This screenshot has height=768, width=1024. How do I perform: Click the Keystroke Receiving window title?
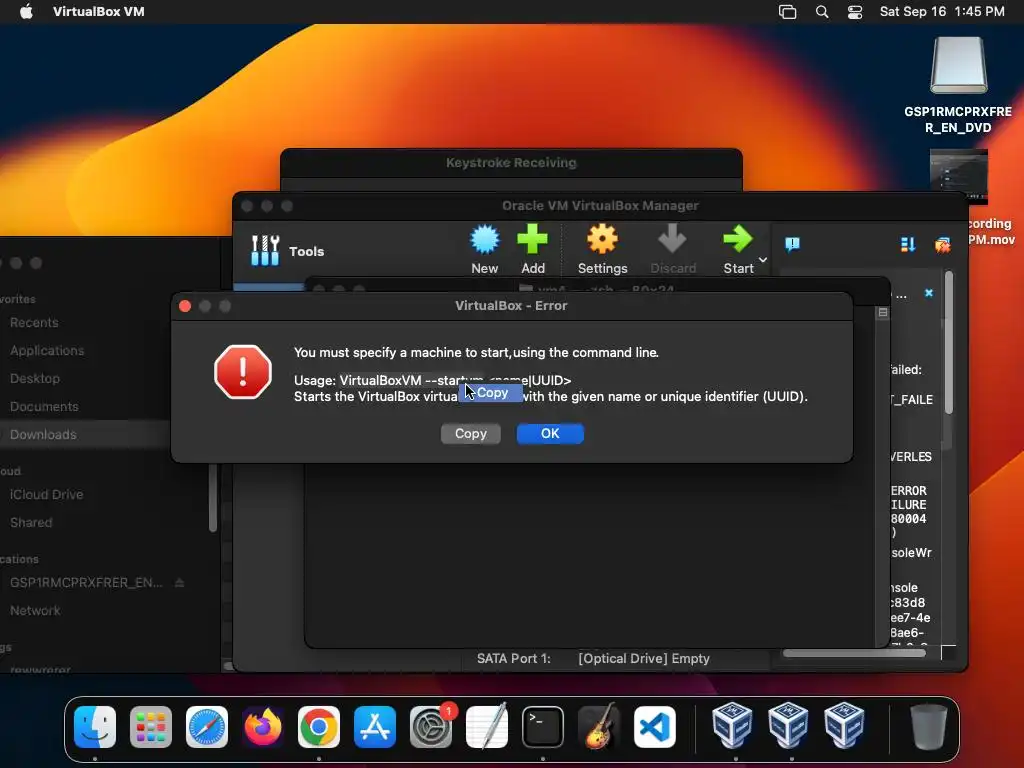pyautogui.click(x=511, y=163)
